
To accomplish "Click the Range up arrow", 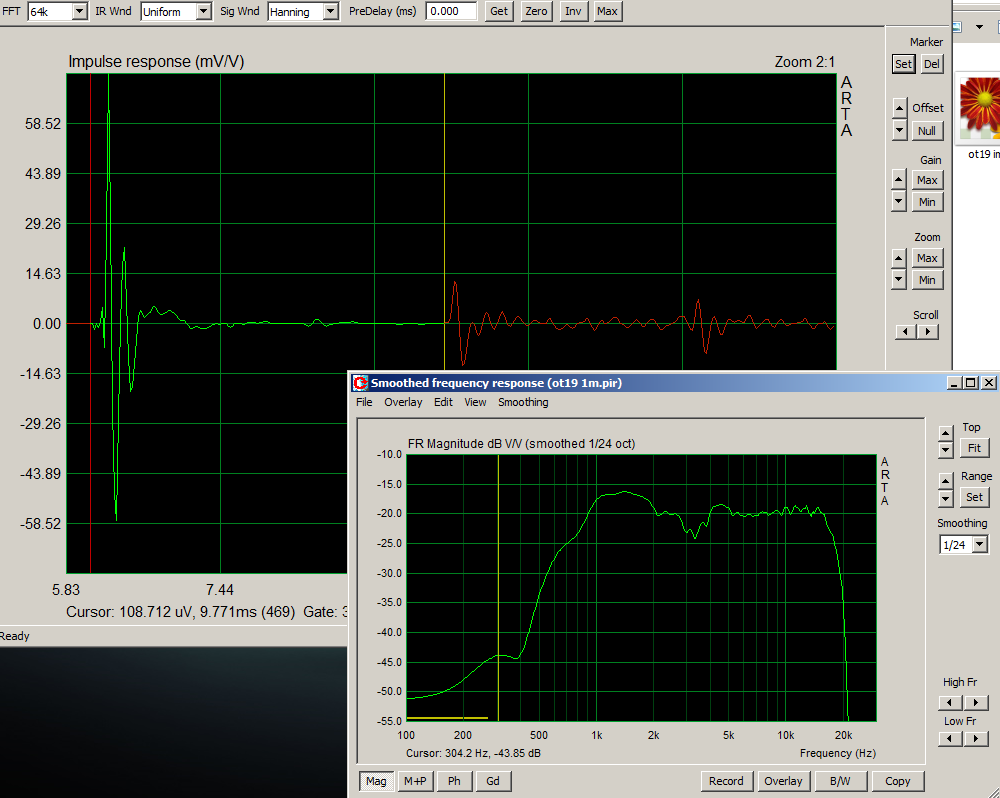I will tap(946, 481).
